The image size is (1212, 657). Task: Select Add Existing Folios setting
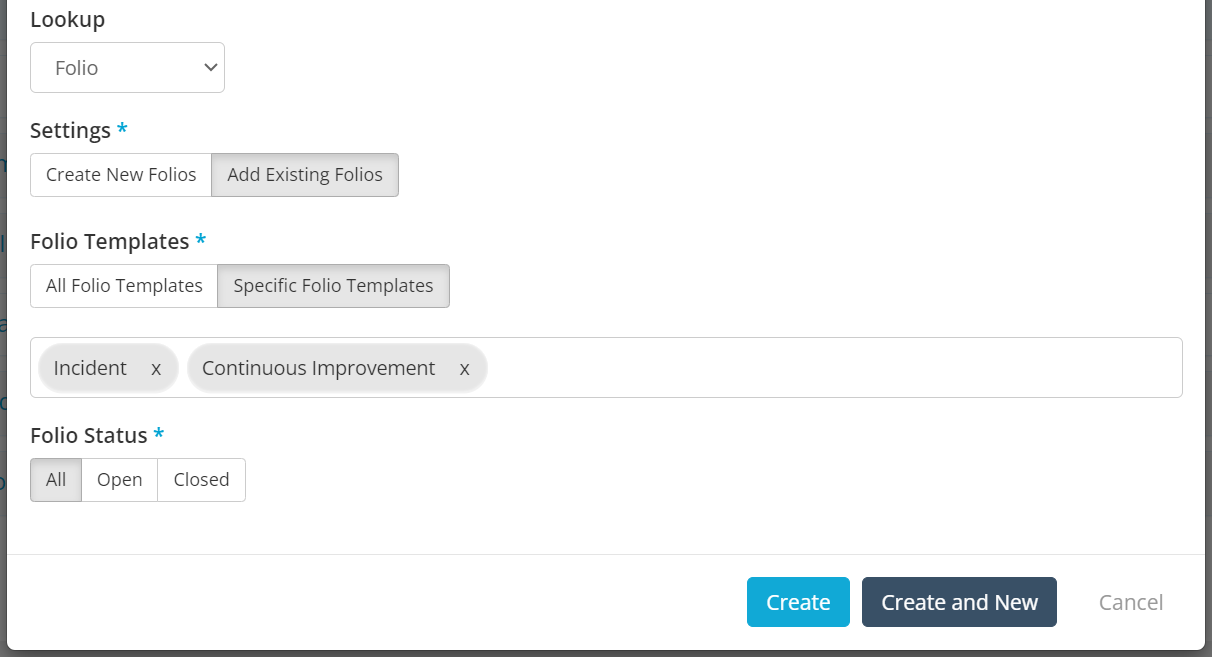[x=305, y=175]
